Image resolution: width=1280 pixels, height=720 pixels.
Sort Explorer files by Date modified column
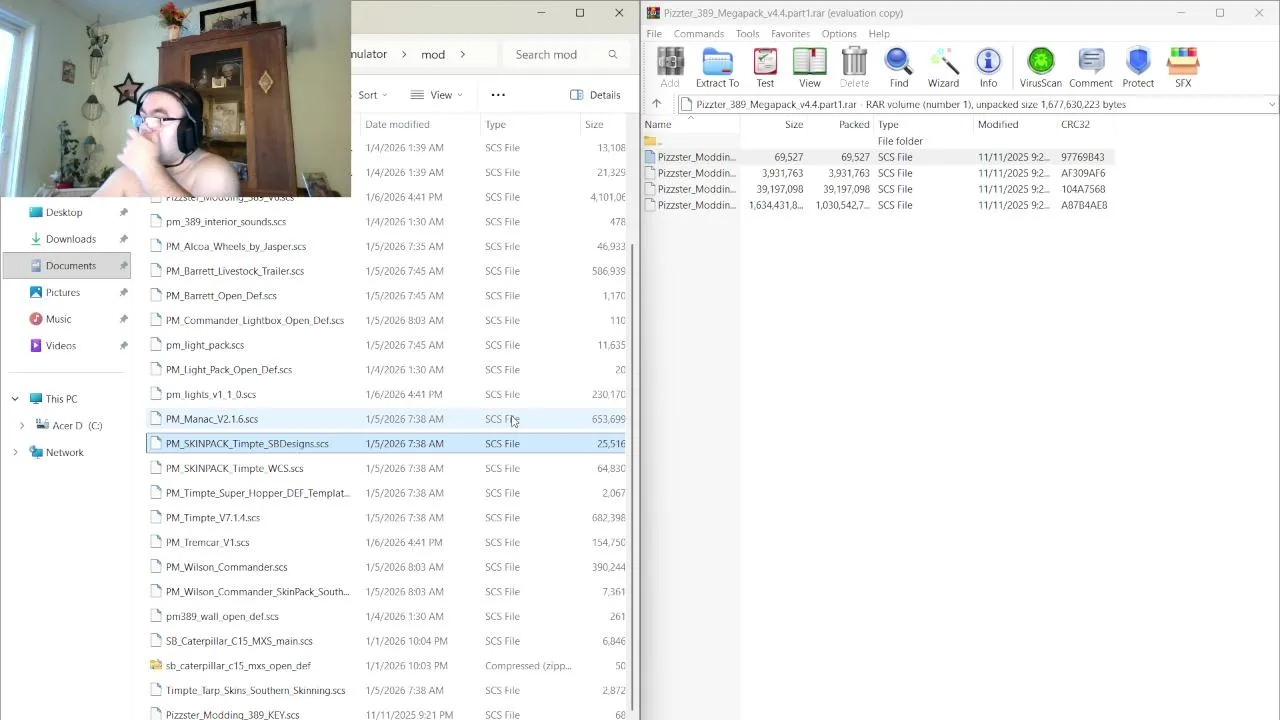coord(420,125)
